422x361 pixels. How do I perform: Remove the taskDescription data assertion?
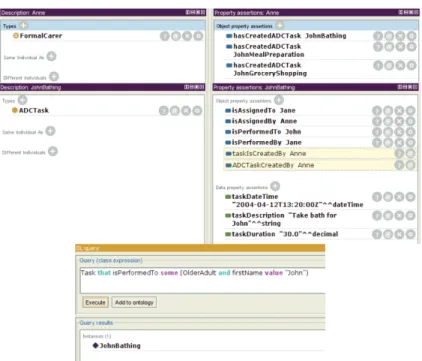pos(399,216)
